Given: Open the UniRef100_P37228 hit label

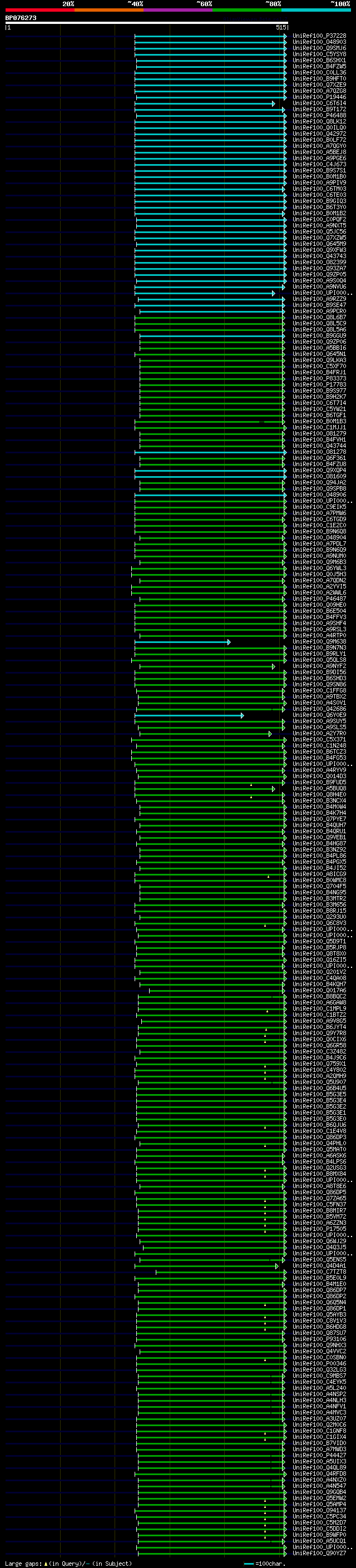Looking at the screenshot, I should click(x=319, y=37).
